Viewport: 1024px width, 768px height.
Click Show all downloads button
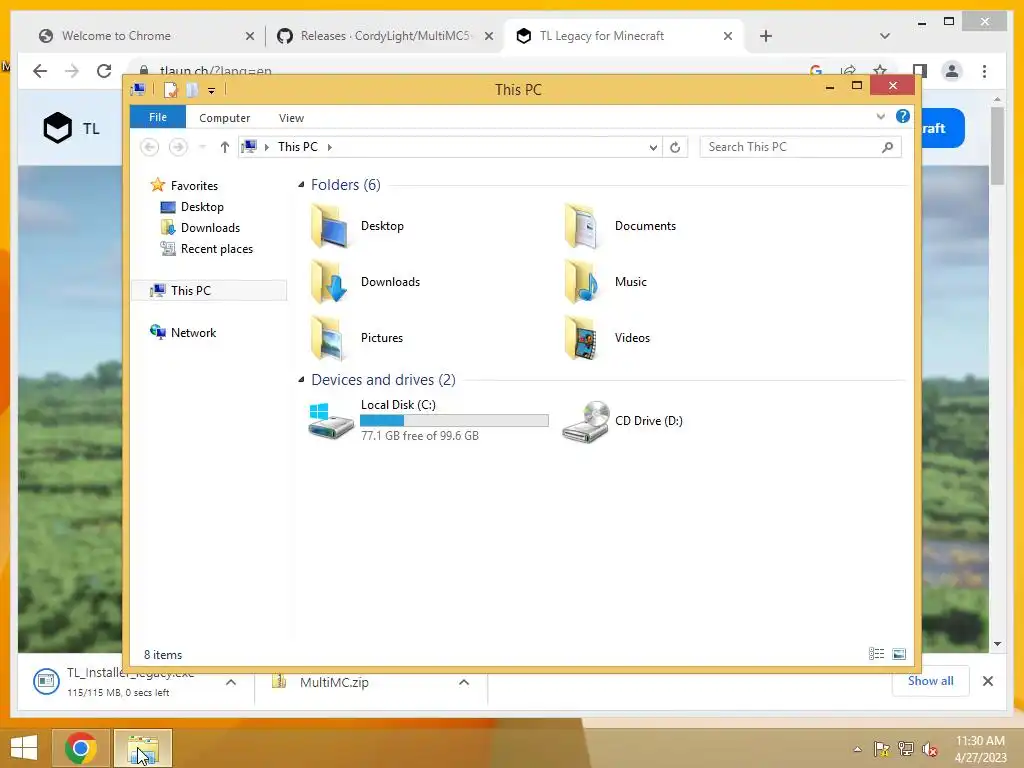[930, 680]
